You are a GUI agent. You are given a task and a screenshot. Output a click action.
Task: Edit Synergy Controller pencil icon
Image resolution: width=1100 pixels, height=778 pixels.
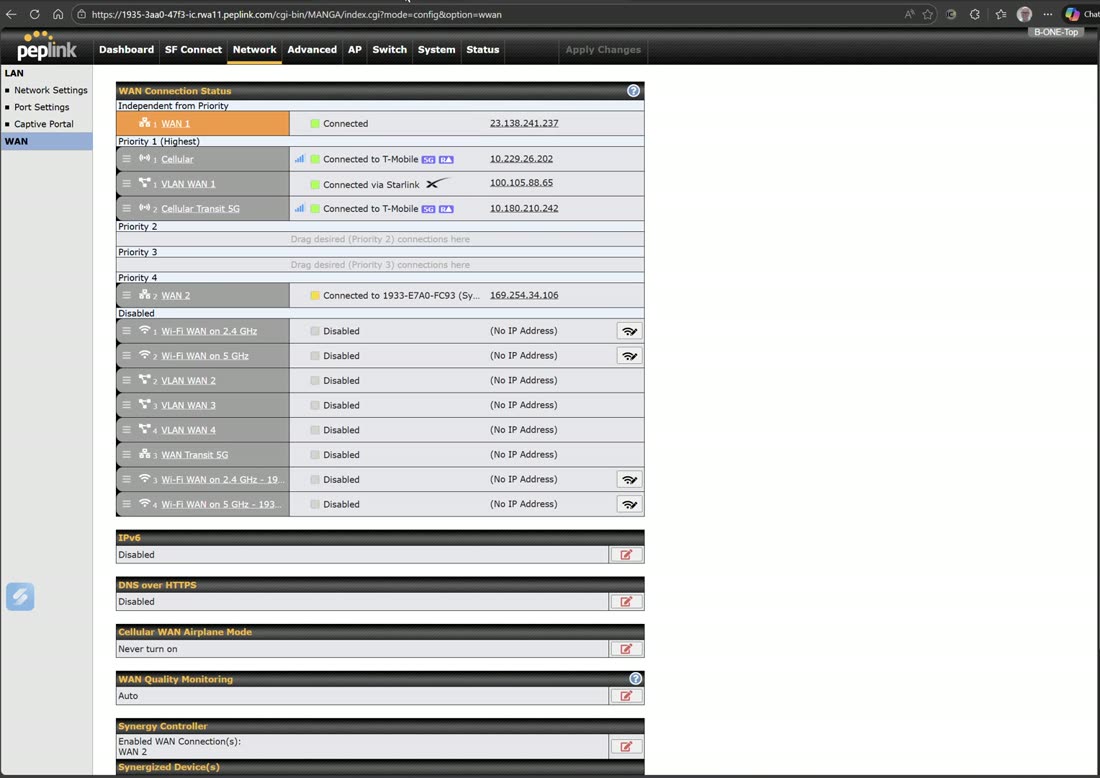coord(626,746)
